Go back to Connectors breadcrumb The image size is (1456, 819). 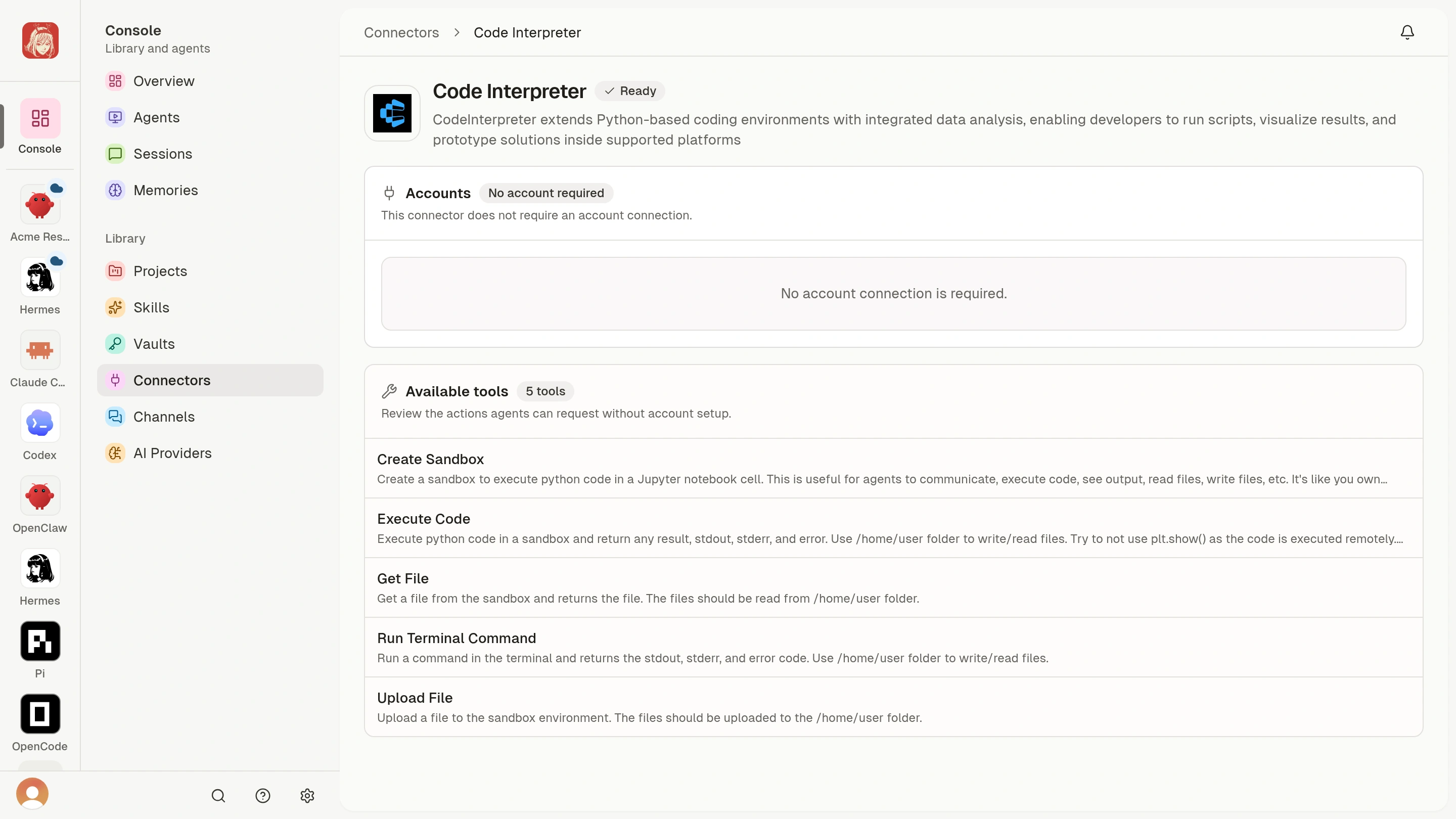401,32
